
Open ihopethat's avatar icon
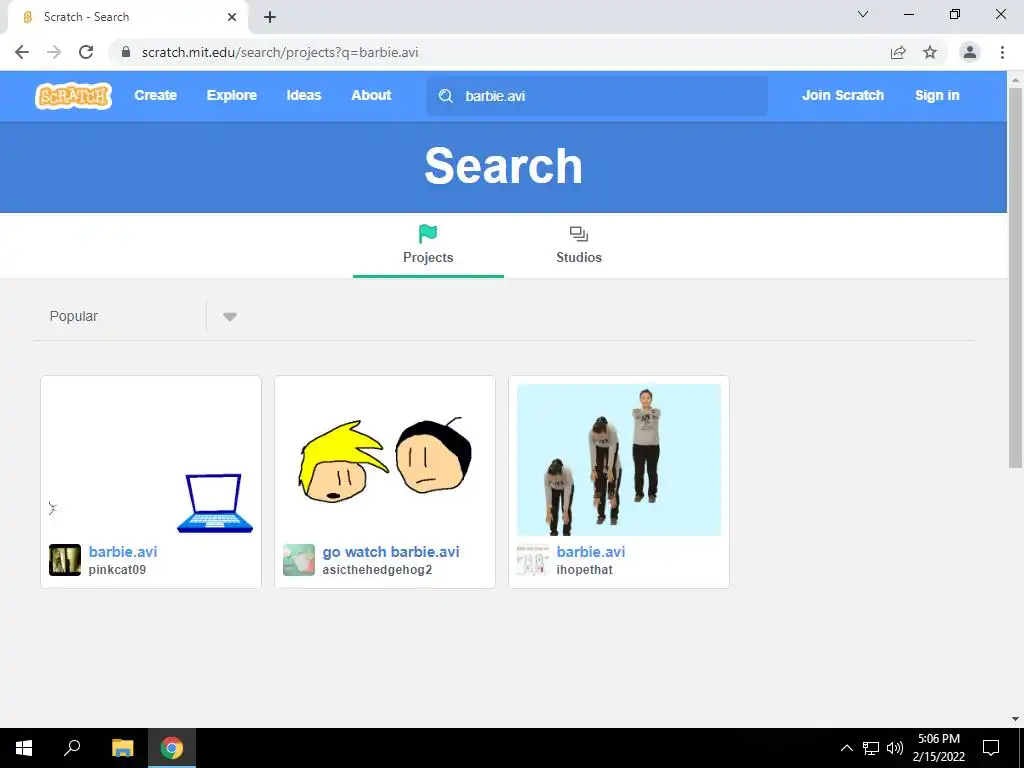(532, 560)
